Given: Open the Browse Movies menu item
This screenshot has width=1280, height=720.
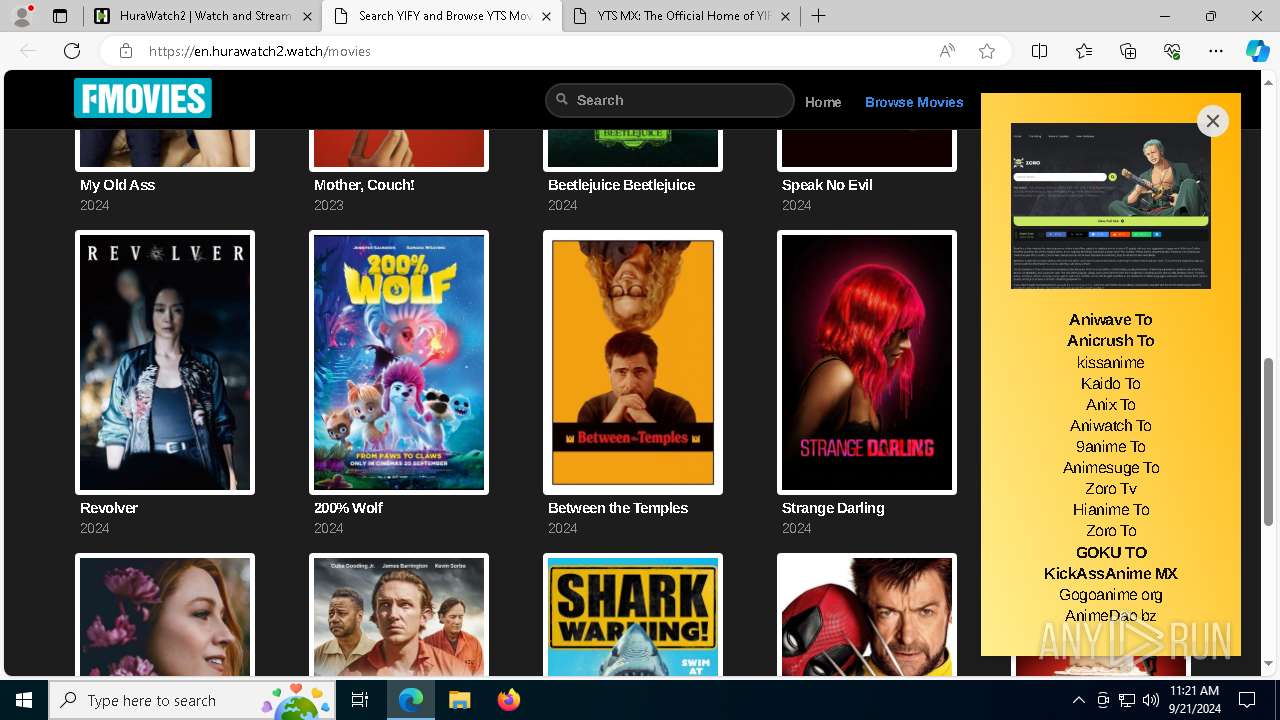Looking at the screenshot, I should coord(914,102).
